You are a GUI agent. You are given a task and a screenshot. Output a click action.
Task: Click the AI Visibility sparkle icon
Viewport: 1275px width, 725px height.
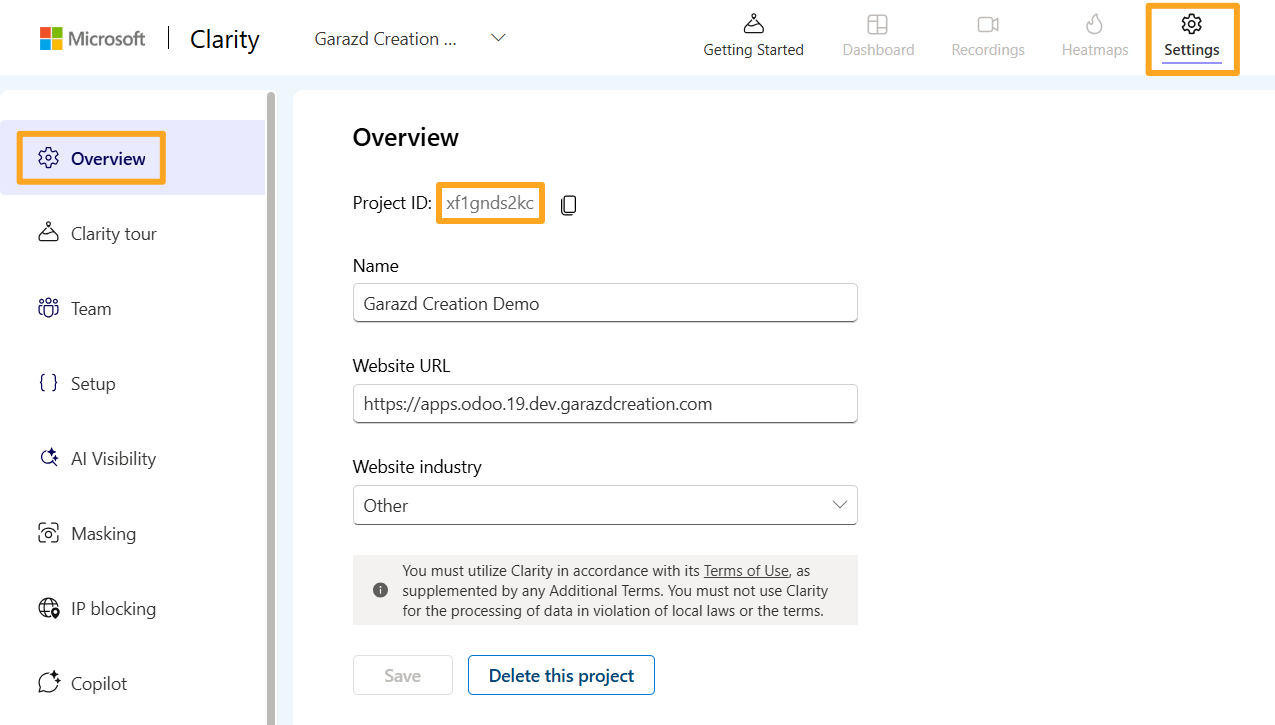pos(48,458)
